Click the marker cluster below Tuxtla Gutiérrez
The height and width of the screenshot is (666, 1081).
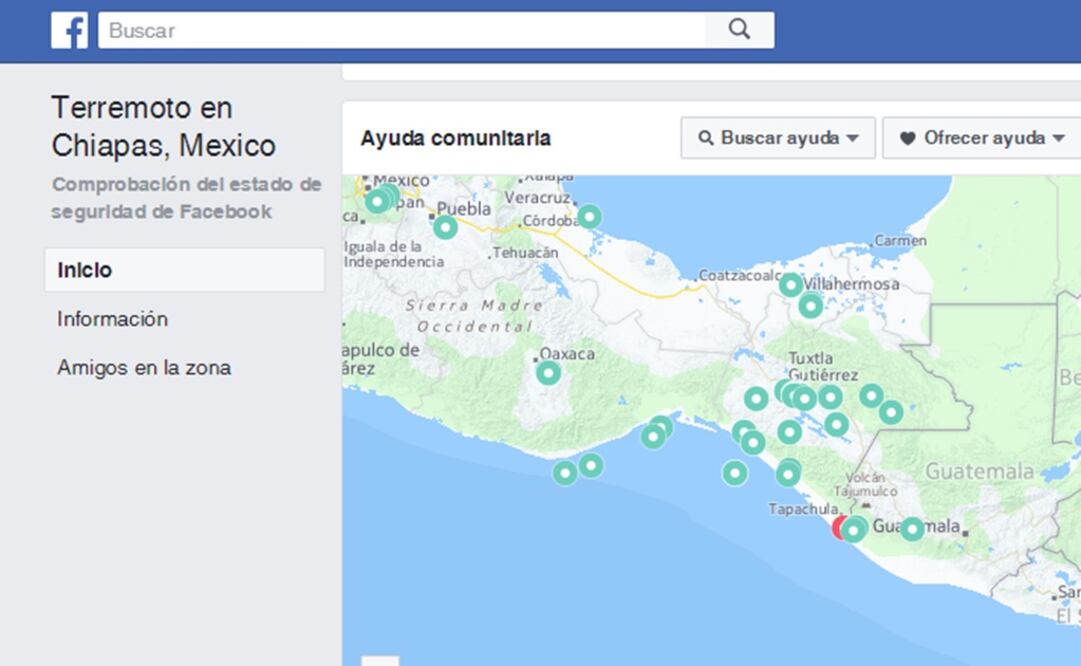pos(795,395)
